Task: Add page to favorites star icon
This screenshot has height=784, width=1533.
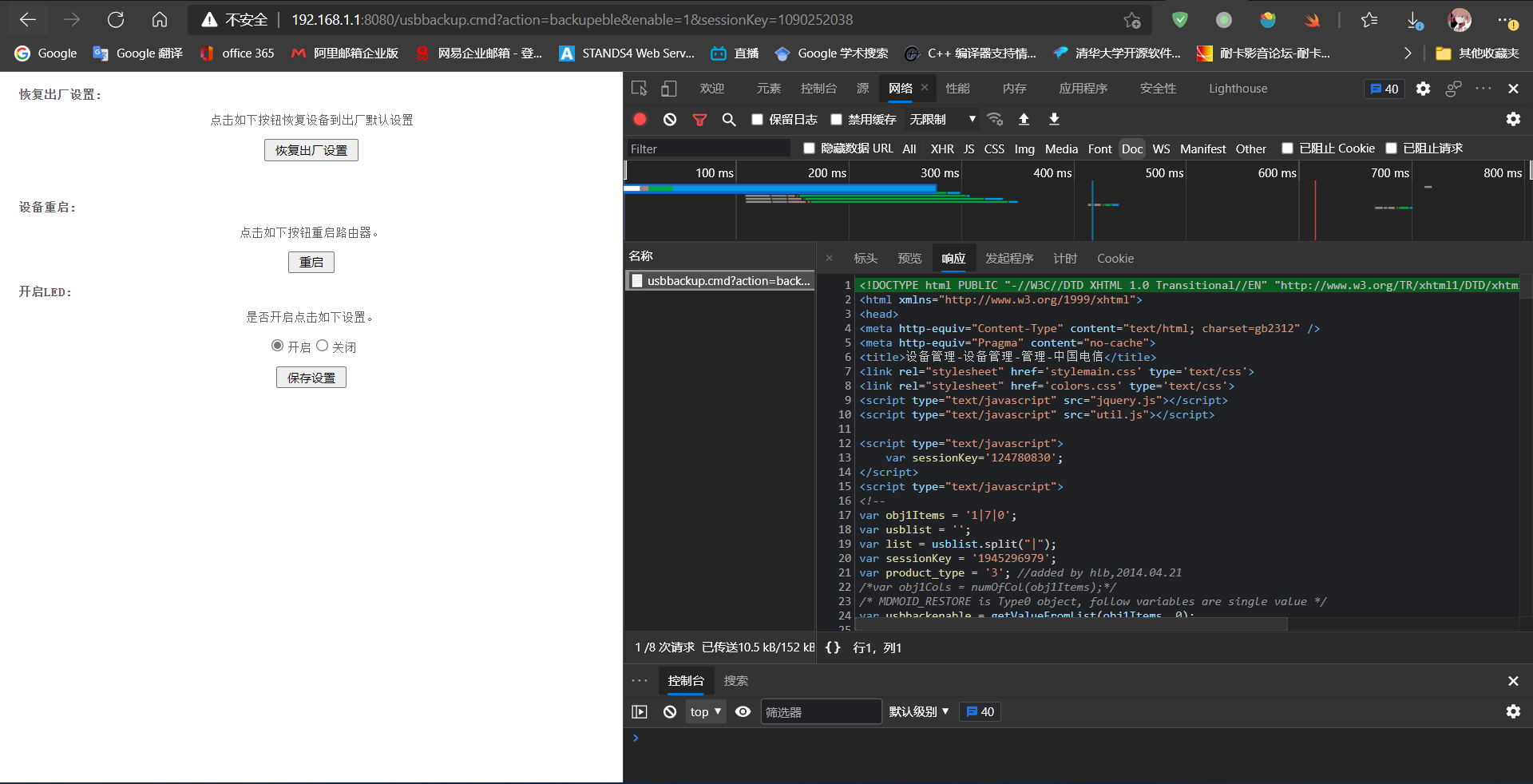Action: [1132, 20]
